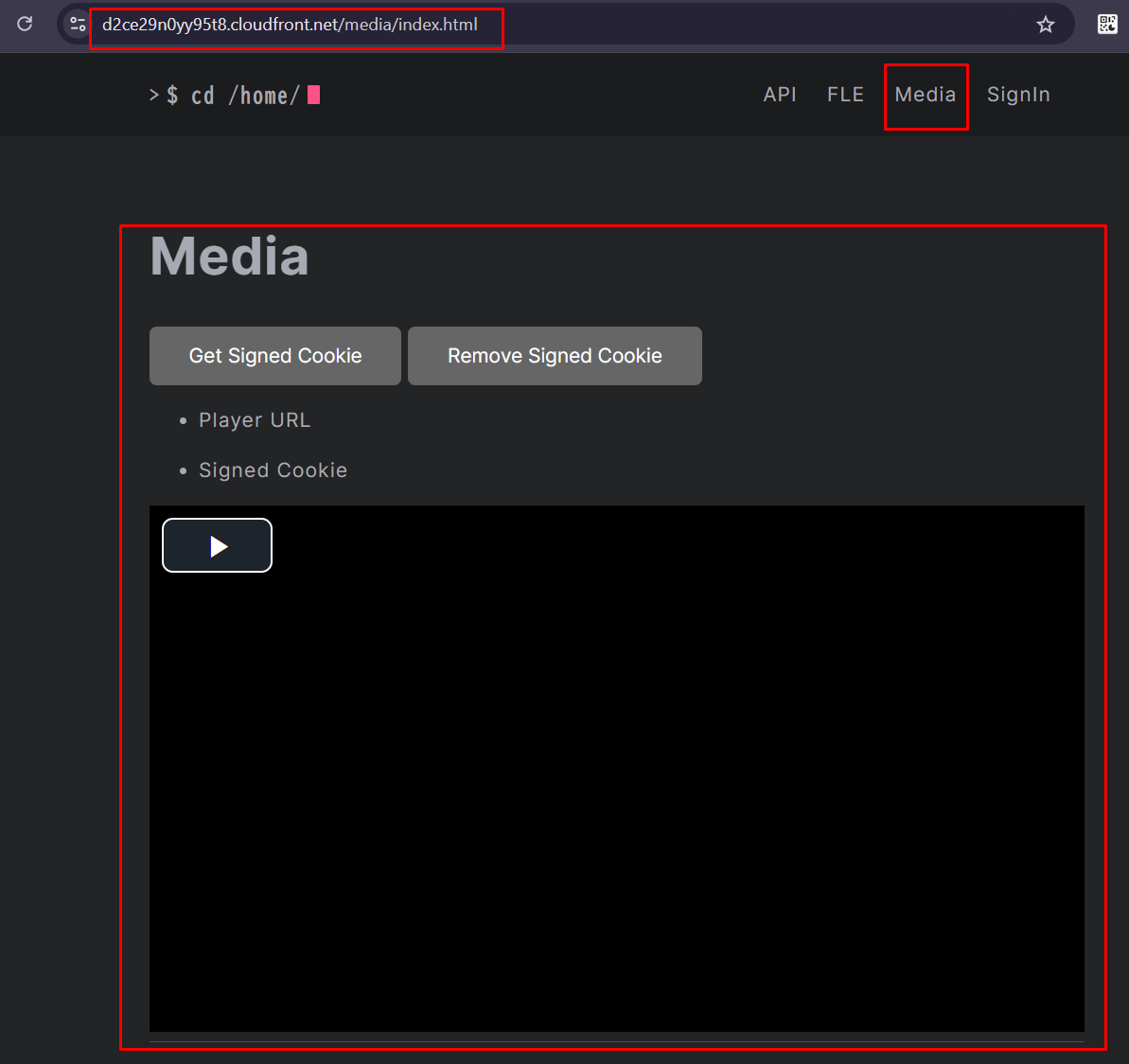This screenshot has width=1129, height=1064.
Task: Click the Get Signed Cookie button
Action: (275, 356)
